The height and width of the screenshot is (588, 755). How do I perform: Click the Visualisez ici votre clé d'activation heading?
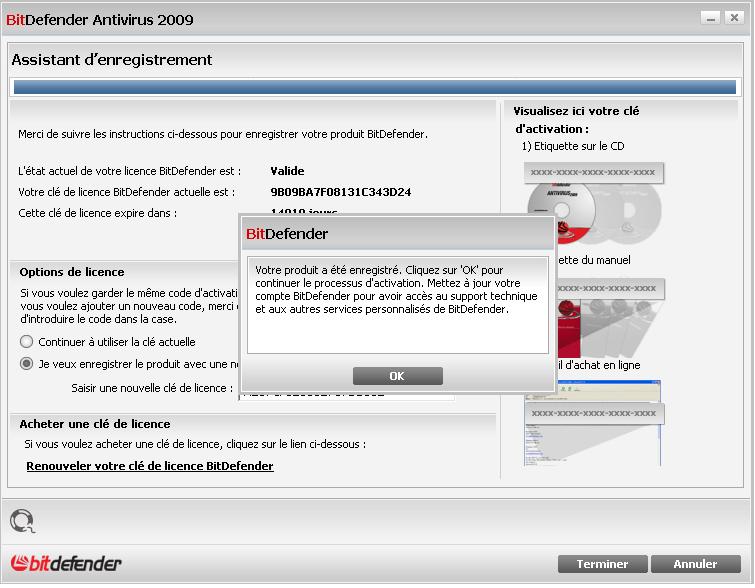576,120
